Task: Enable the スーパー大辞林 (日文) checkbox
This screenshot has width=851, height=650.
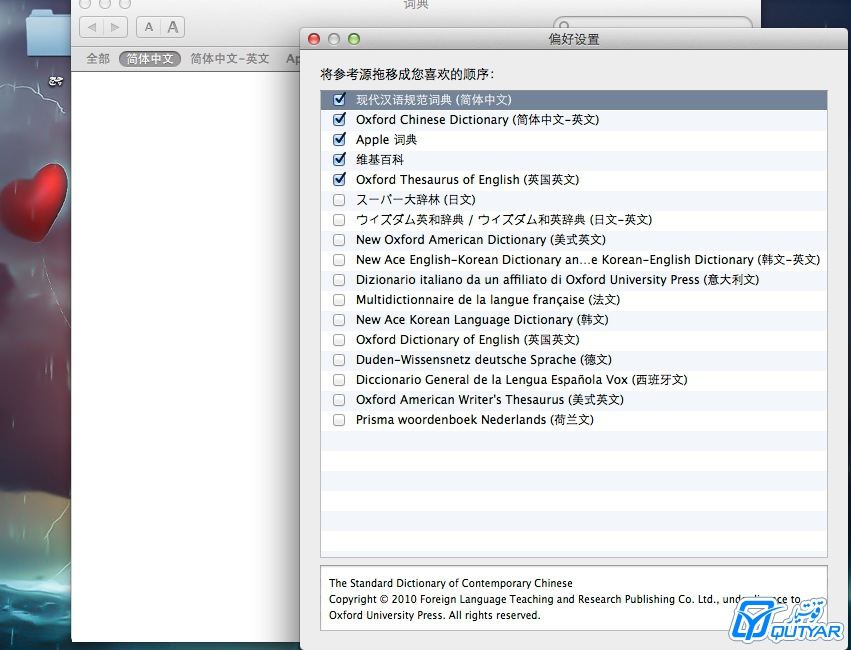Action: (339, 200)
